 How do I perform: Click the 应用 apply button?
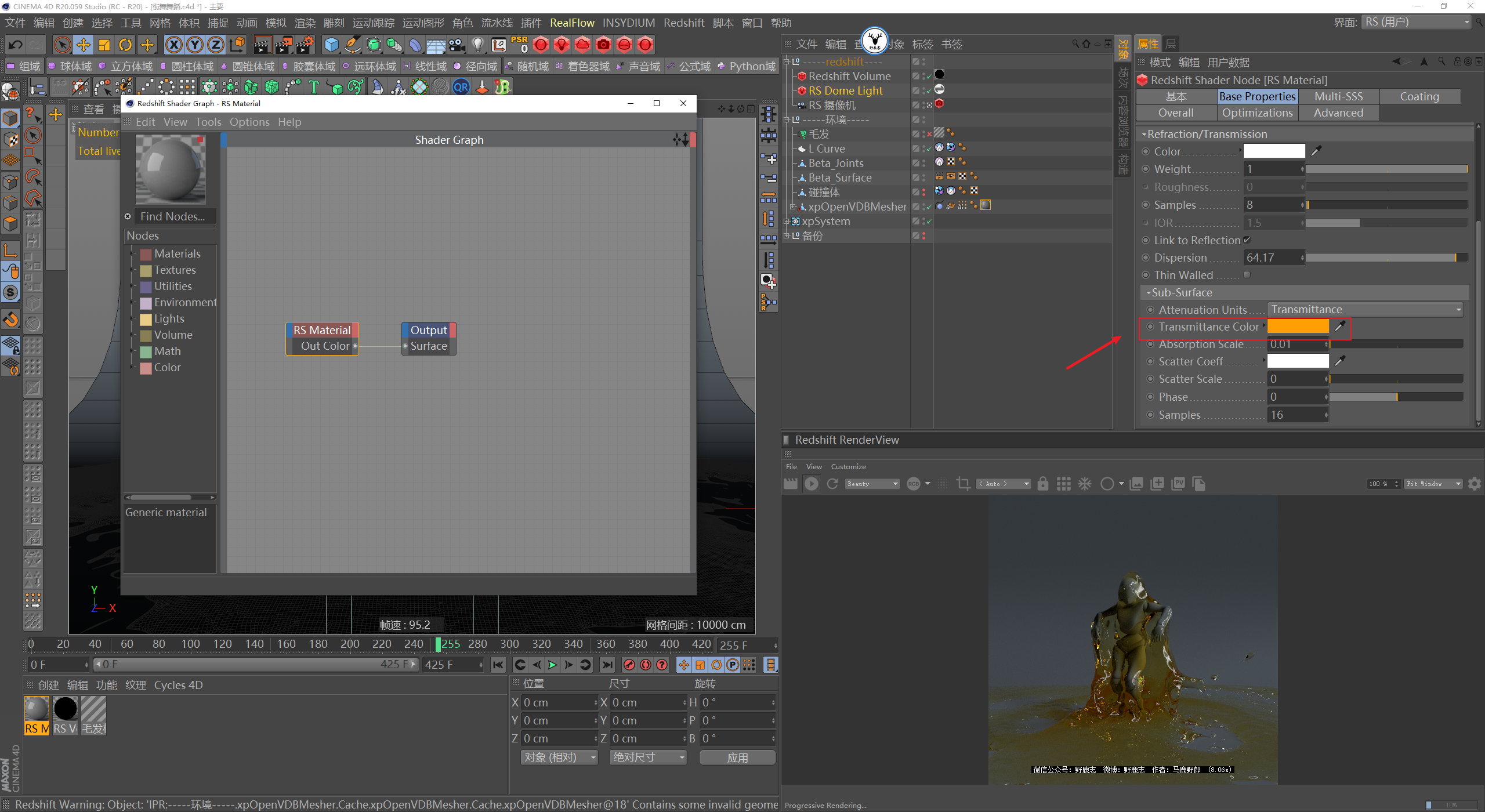tap(737, 757)
